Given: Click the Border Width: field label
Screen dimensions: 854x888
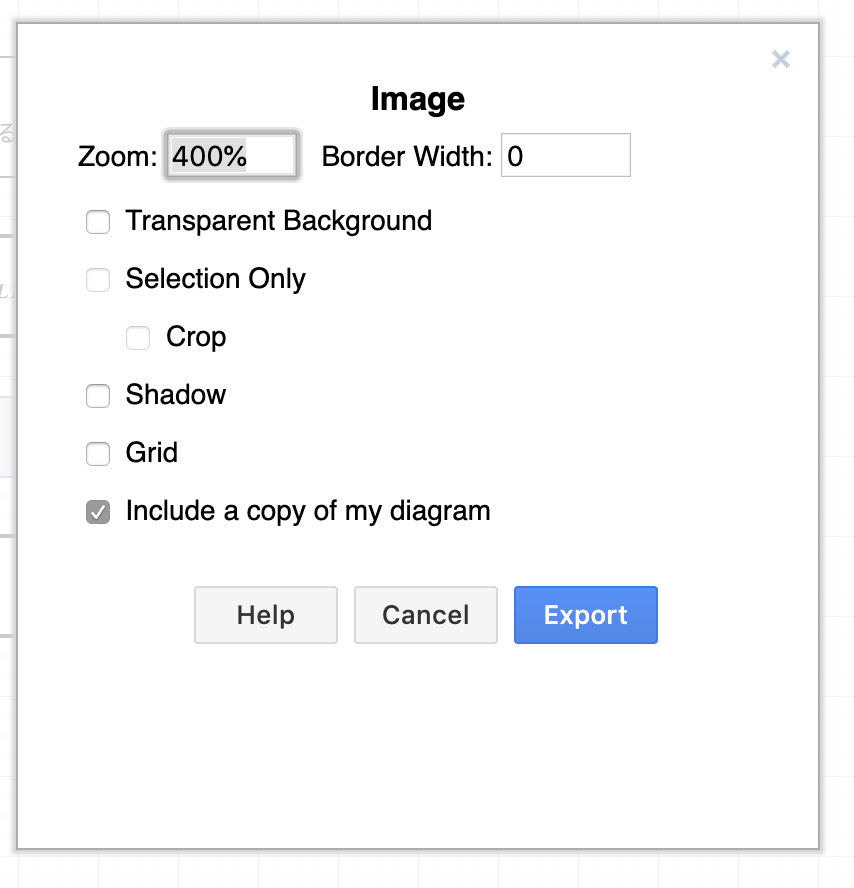Looking at the screenshot, I should [407, 156].
